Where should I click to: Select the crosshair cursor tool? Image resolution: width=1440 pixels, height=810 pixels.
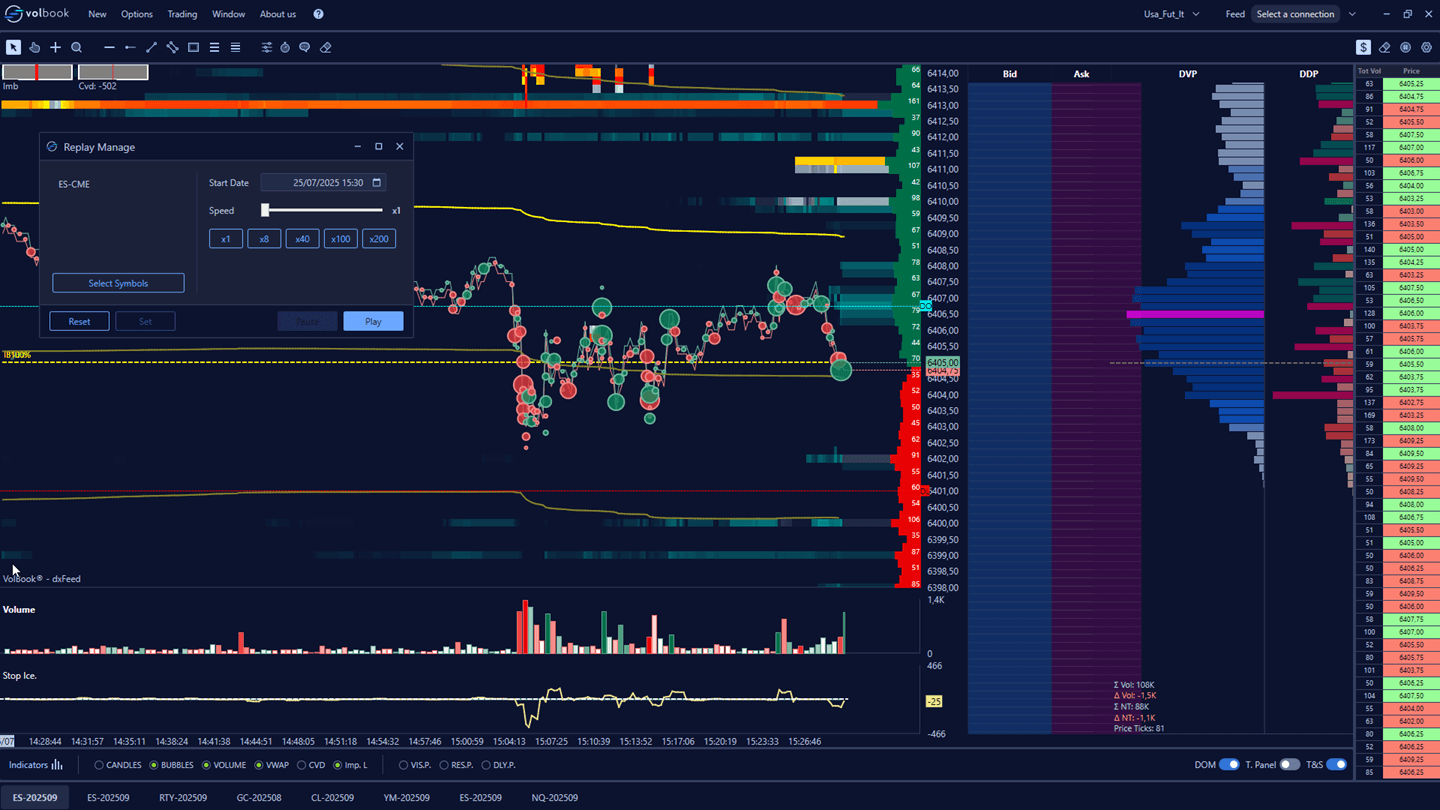(55, 47)
